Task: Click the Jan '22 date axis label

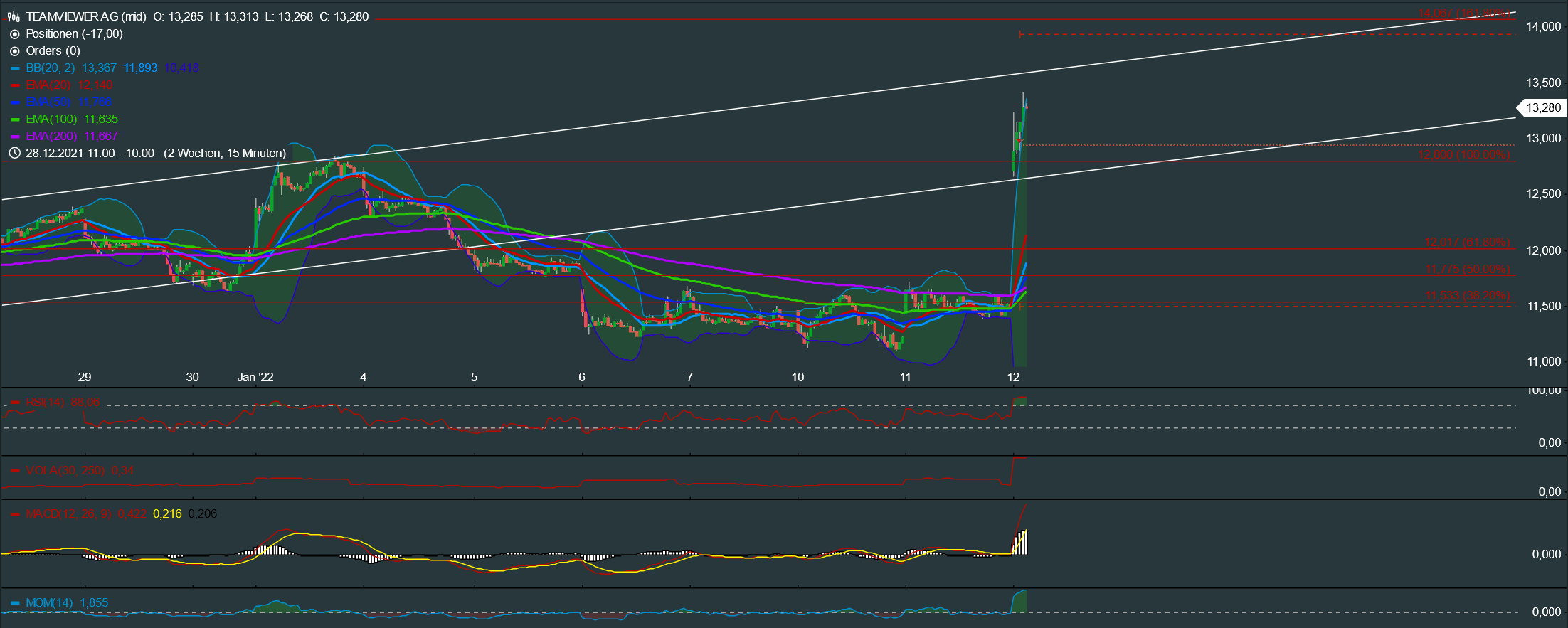Action: click(x=255, y=378)
